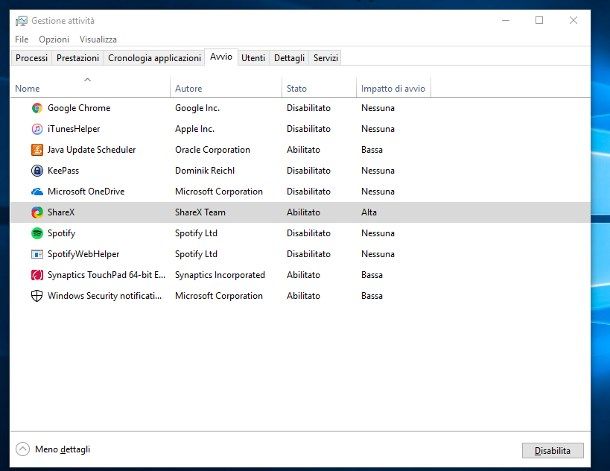610x471 pixels.
Task: Select the ShareX entry name
Action: [61, 212]
